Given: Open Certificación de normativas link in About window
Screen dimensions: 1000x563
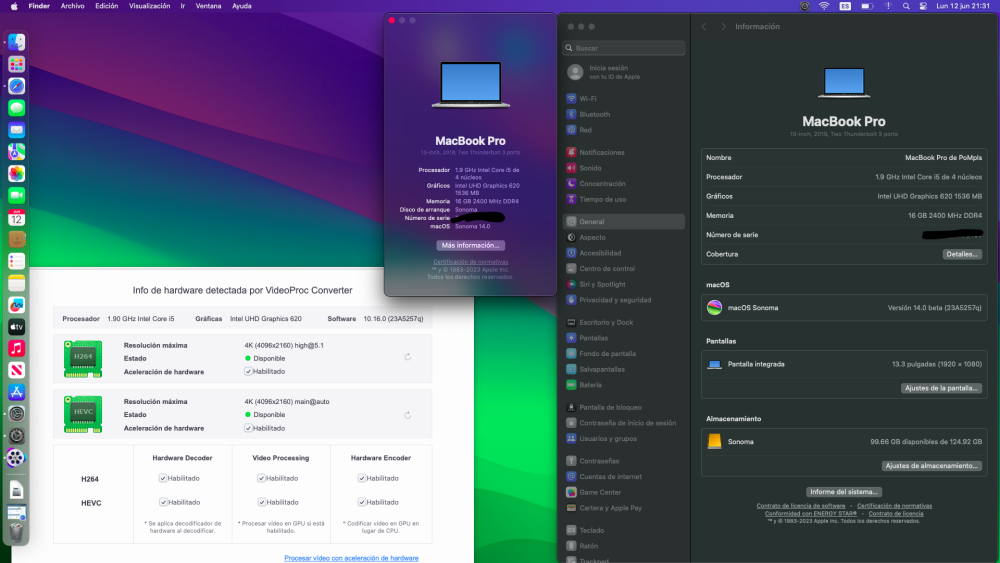Looking at the screenshot, I should tap(471, 261).
